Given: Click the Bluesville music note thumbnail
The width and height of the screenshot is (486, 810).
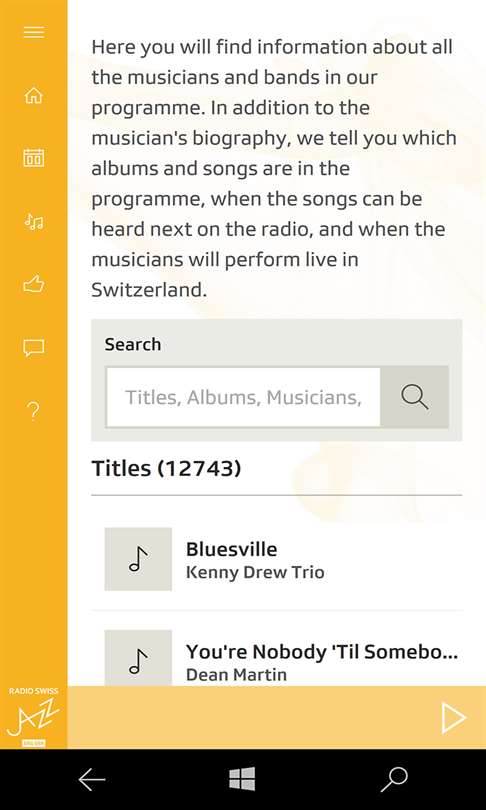Looking at the screenshot, I should 138,559.
